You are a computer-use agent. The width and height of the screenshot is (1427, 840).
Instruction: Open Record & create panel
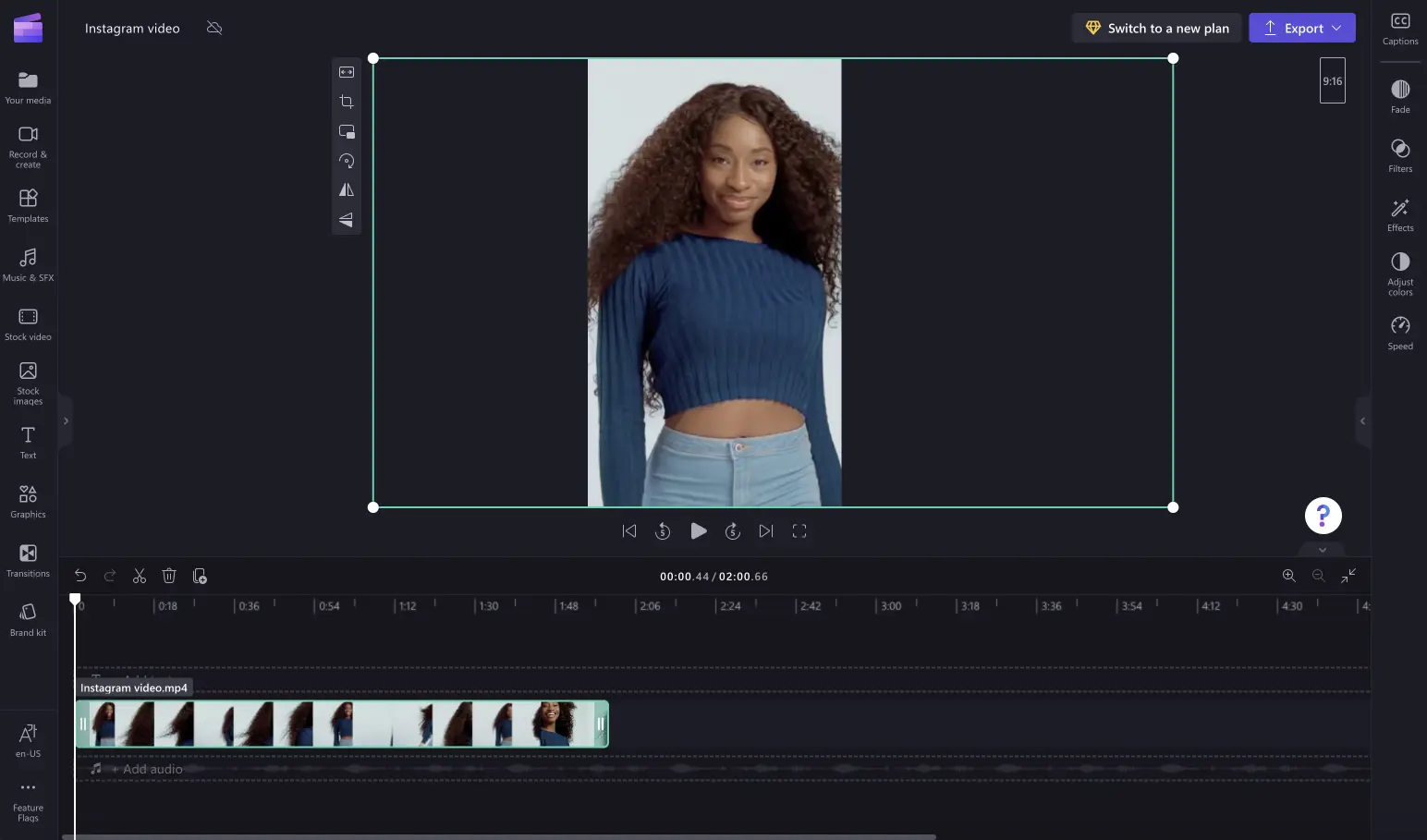point(28,147)
